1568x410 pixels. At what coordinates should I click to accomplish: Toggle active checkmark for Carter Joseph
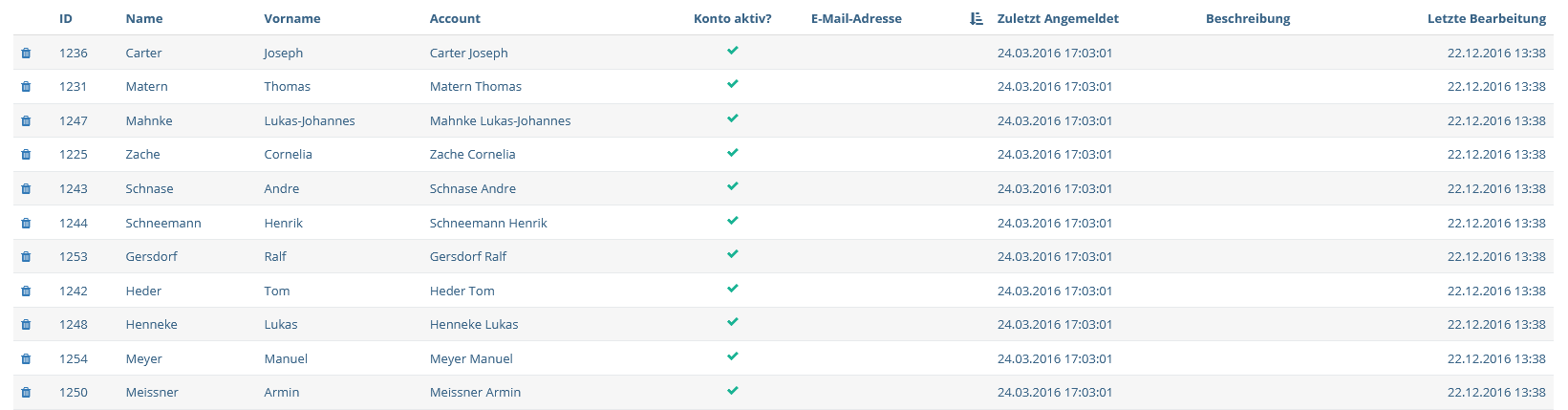pyautogui.click(x=733, y=51)
